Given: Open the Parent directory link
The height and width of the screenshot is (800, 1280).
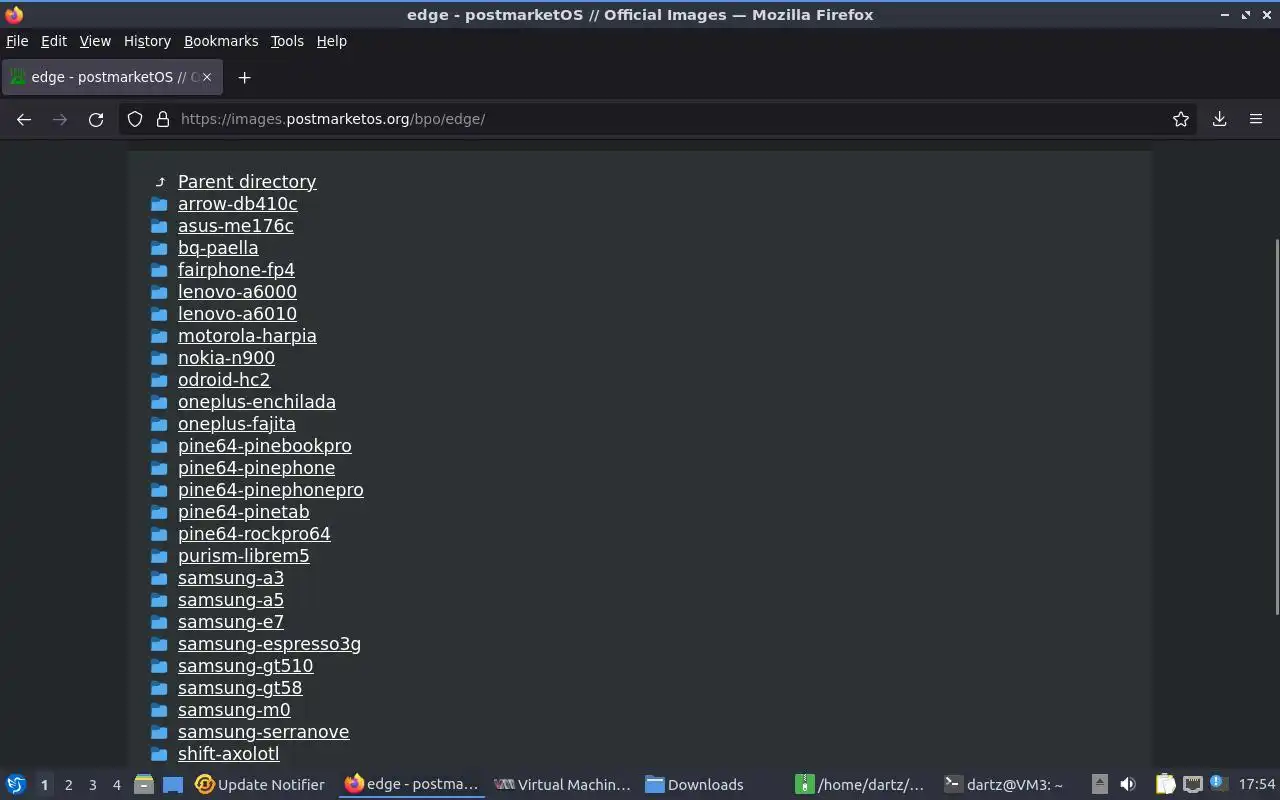Looking at the screenshot, I should [x=247, y=182].
